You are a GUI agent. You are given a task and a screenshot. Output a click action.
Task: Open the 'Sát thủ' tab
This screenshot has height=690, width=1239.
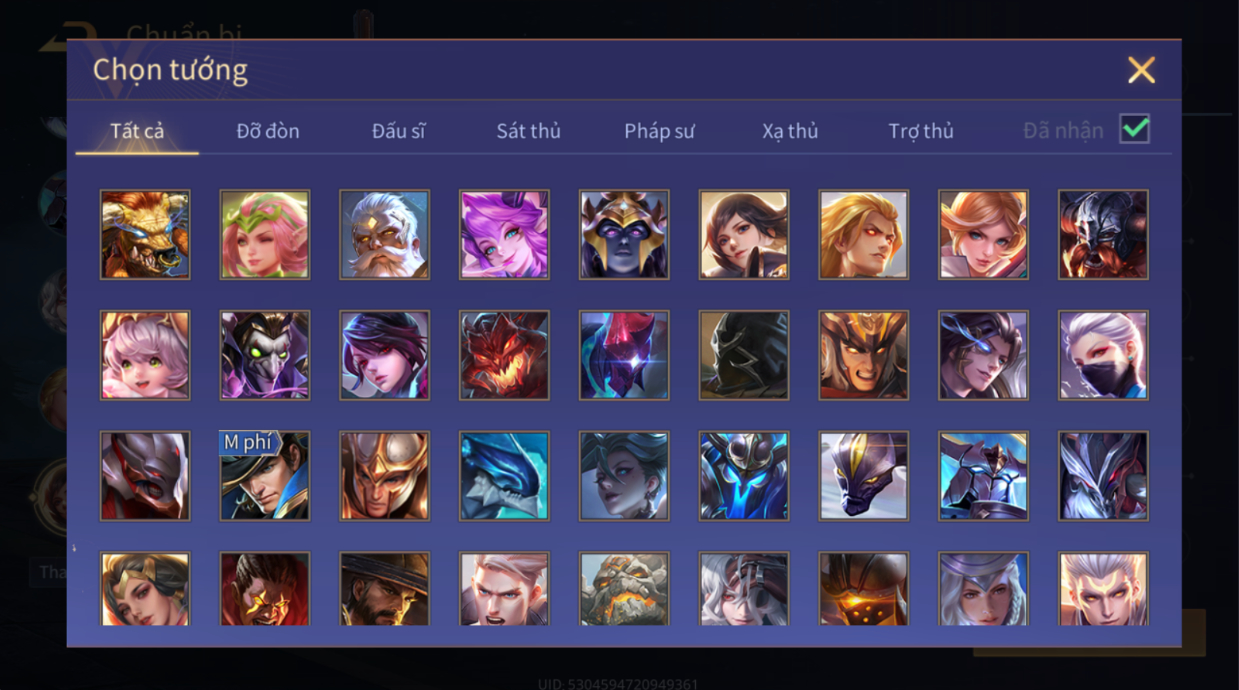click(528, 131)
